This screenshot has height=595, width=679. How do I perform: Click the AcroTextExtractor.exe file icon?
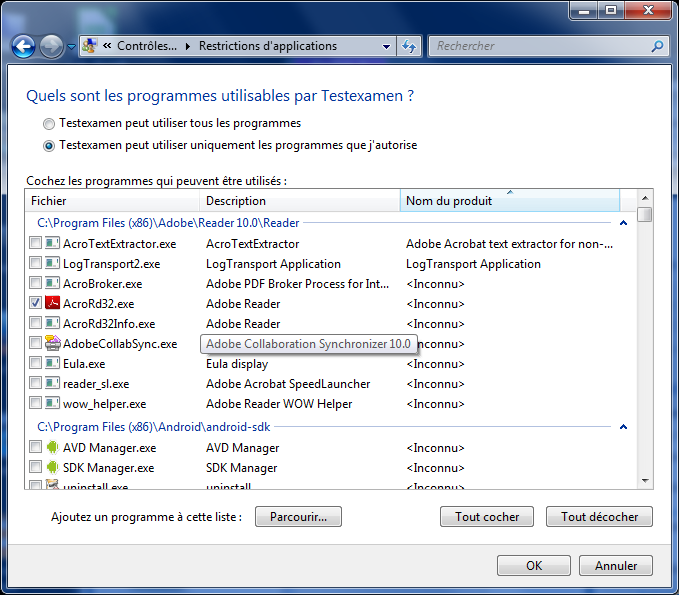click(52, 243)
